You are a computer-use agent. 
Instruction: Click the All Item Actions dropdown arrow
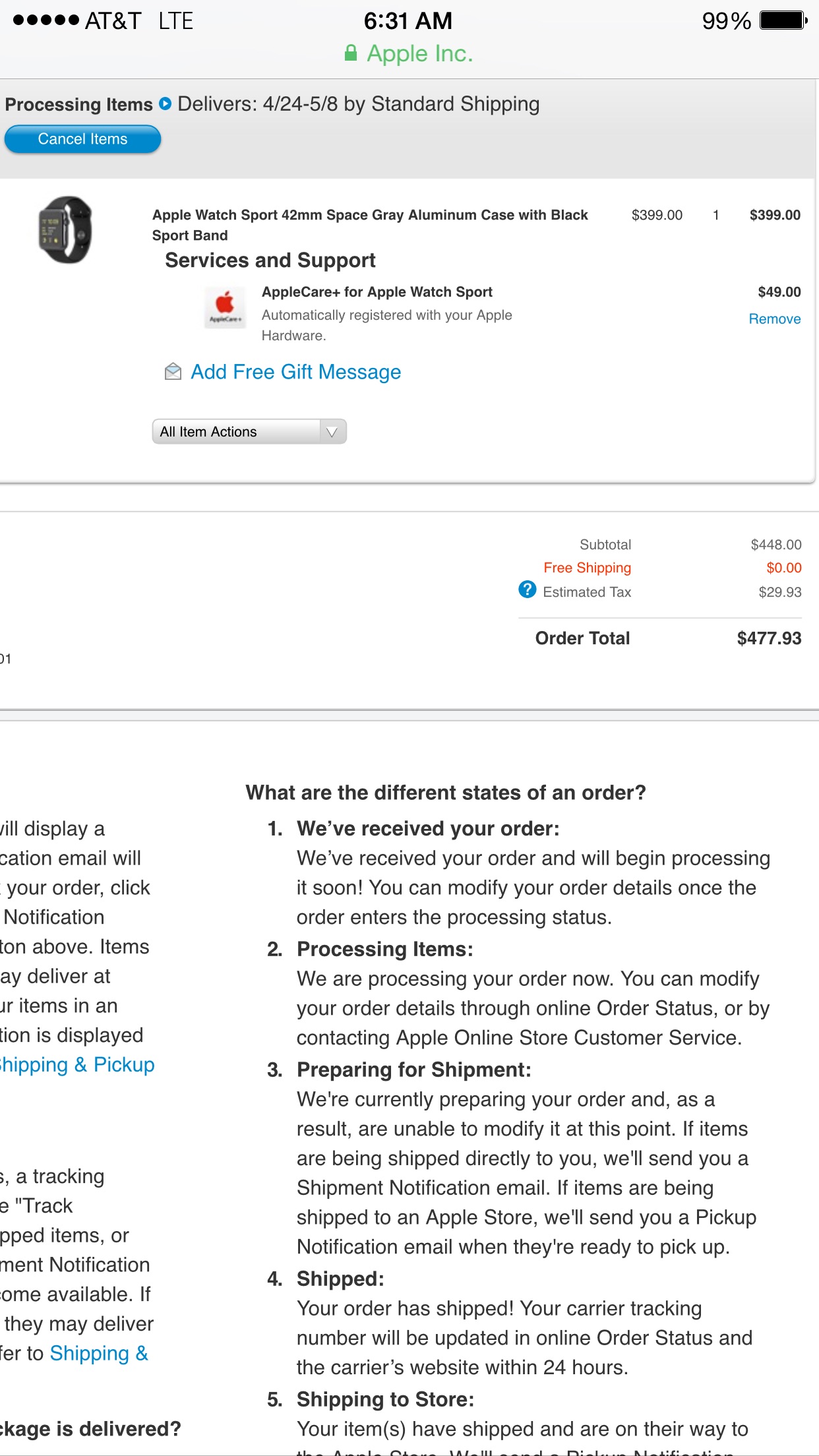(x=332, y=432)
